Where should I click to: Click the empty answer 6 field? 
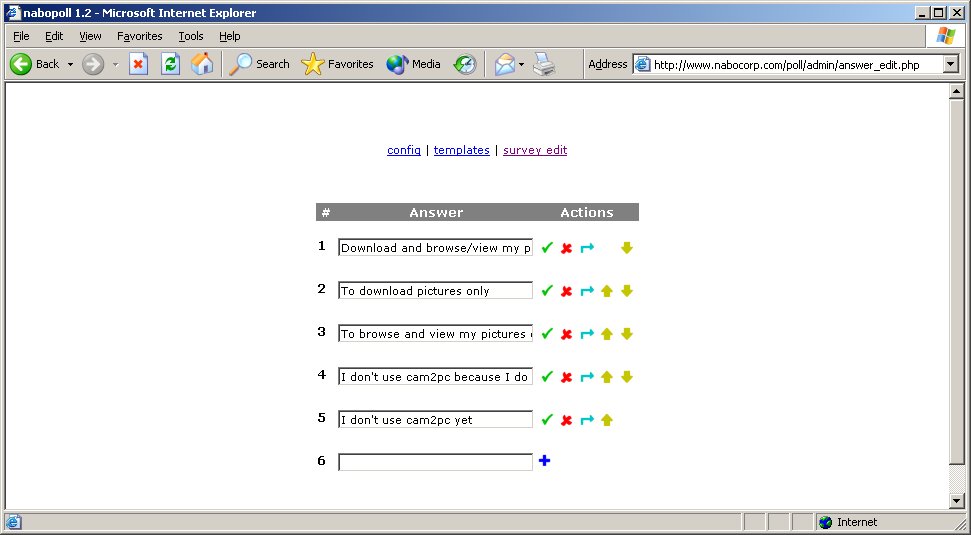[x=435, y=462]
